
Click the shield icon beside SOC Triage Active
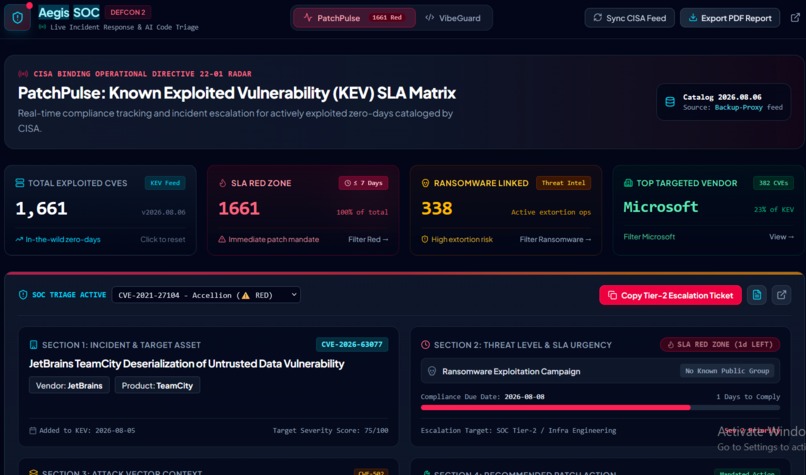point(23,295)
